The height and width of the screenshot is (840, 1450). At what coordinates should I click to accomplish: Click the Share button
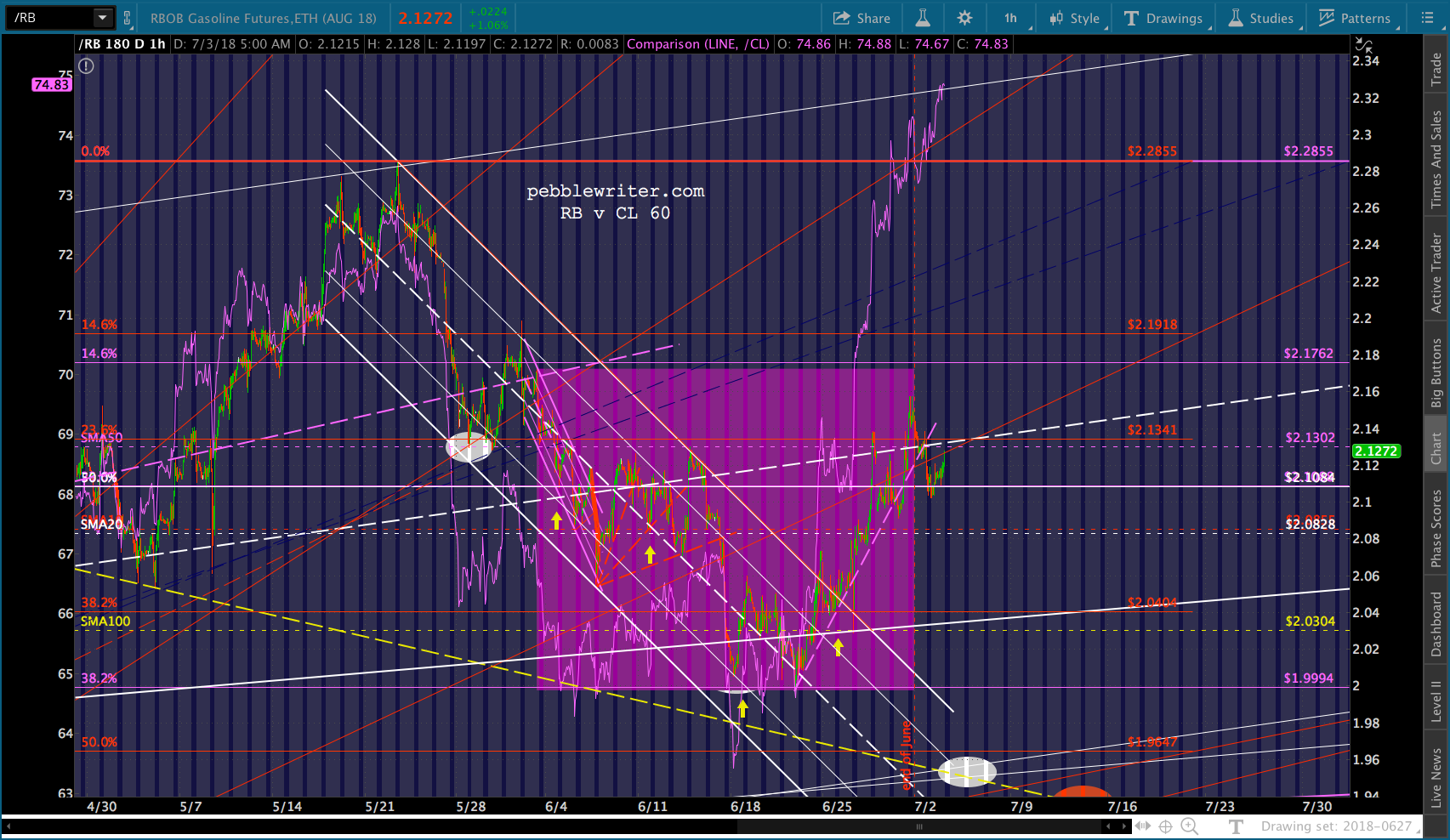click(861, 18)
